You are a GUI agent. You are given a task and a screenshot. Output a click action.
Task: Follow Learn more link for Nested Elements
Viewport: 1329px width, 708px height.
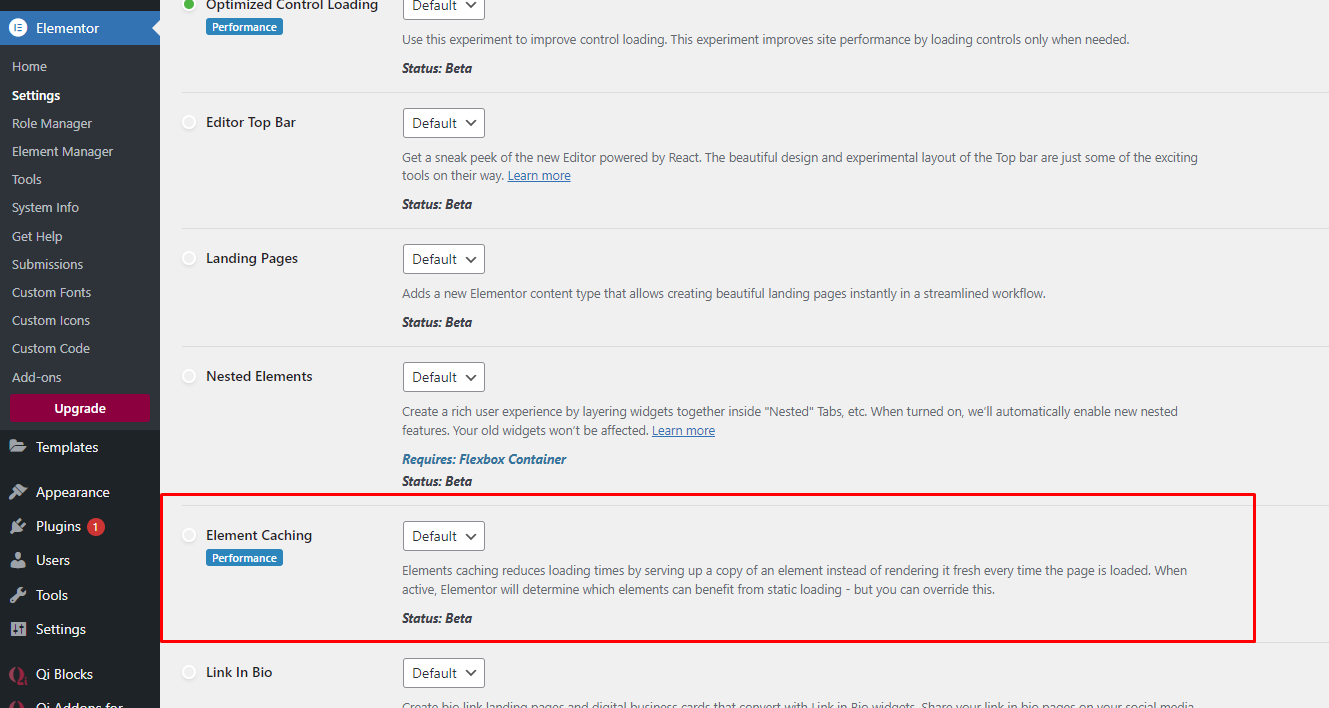(x=683, y=430)
